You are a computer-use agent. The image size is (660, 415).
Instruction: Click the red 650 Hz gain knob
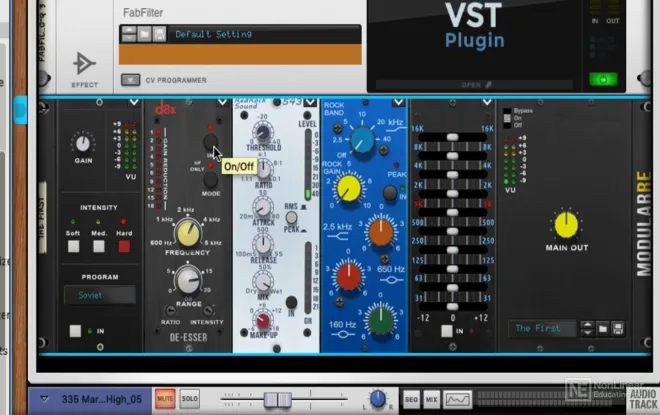click(x=349, y=277)
